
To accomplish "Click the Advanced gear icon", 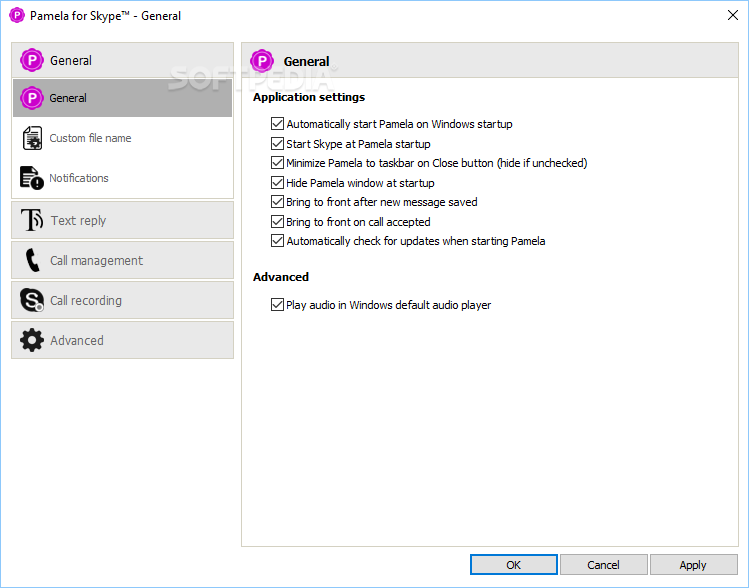I will click(32, 340).
